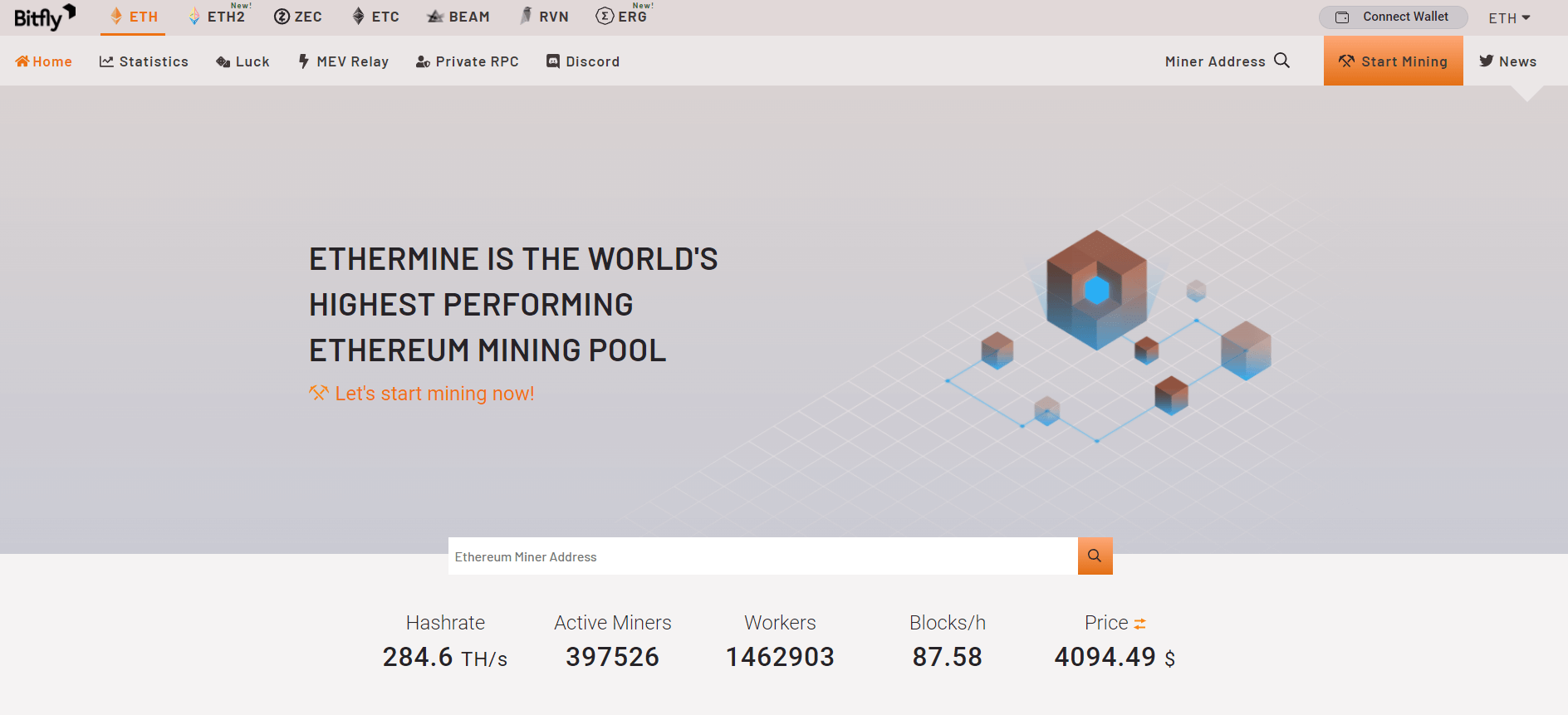
Task: Click the lightning bolt icon for MEV Relay
Action: tap(304, 61)
